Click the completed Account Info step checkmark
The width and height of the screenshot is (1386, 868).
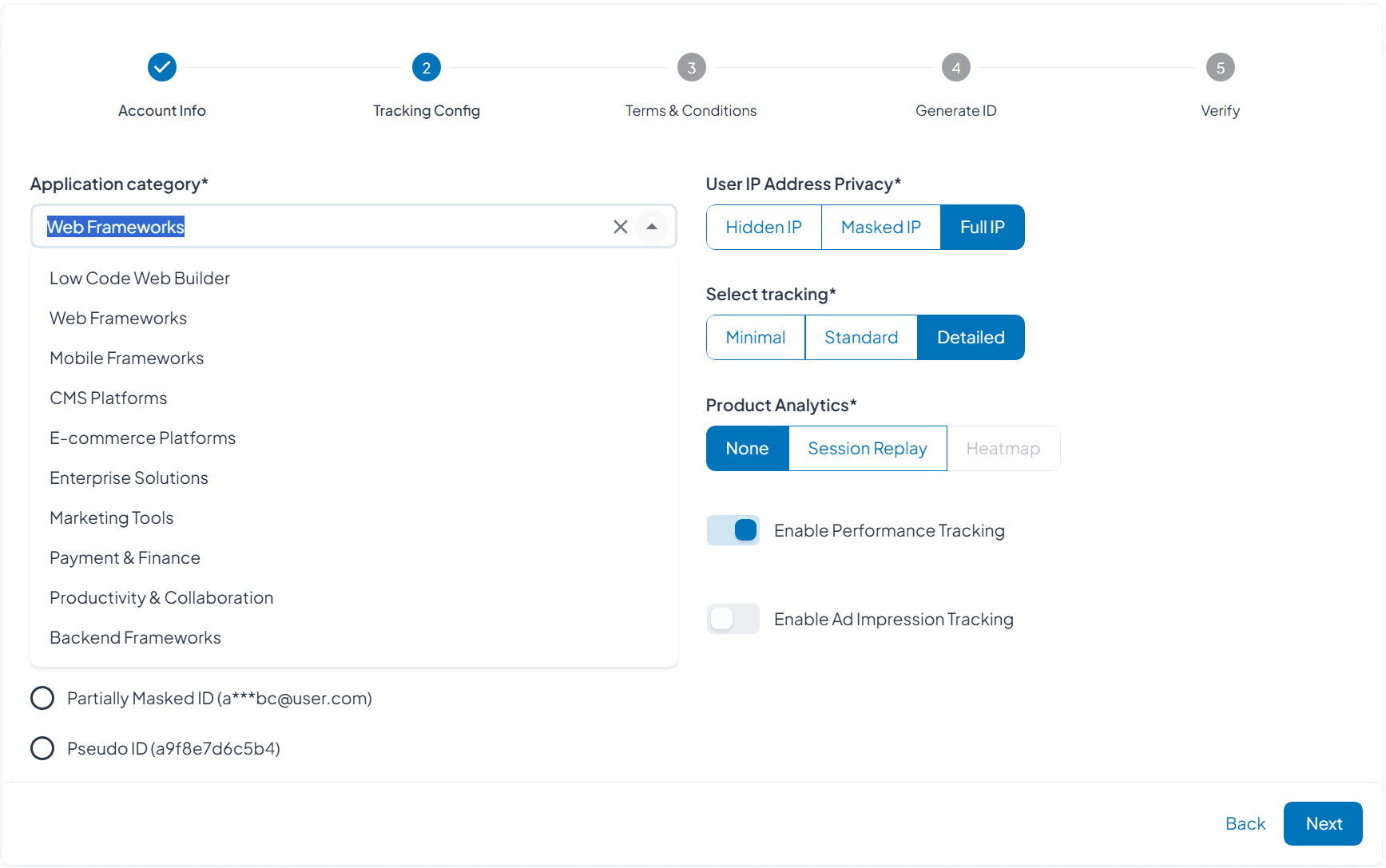pos(162,68)
